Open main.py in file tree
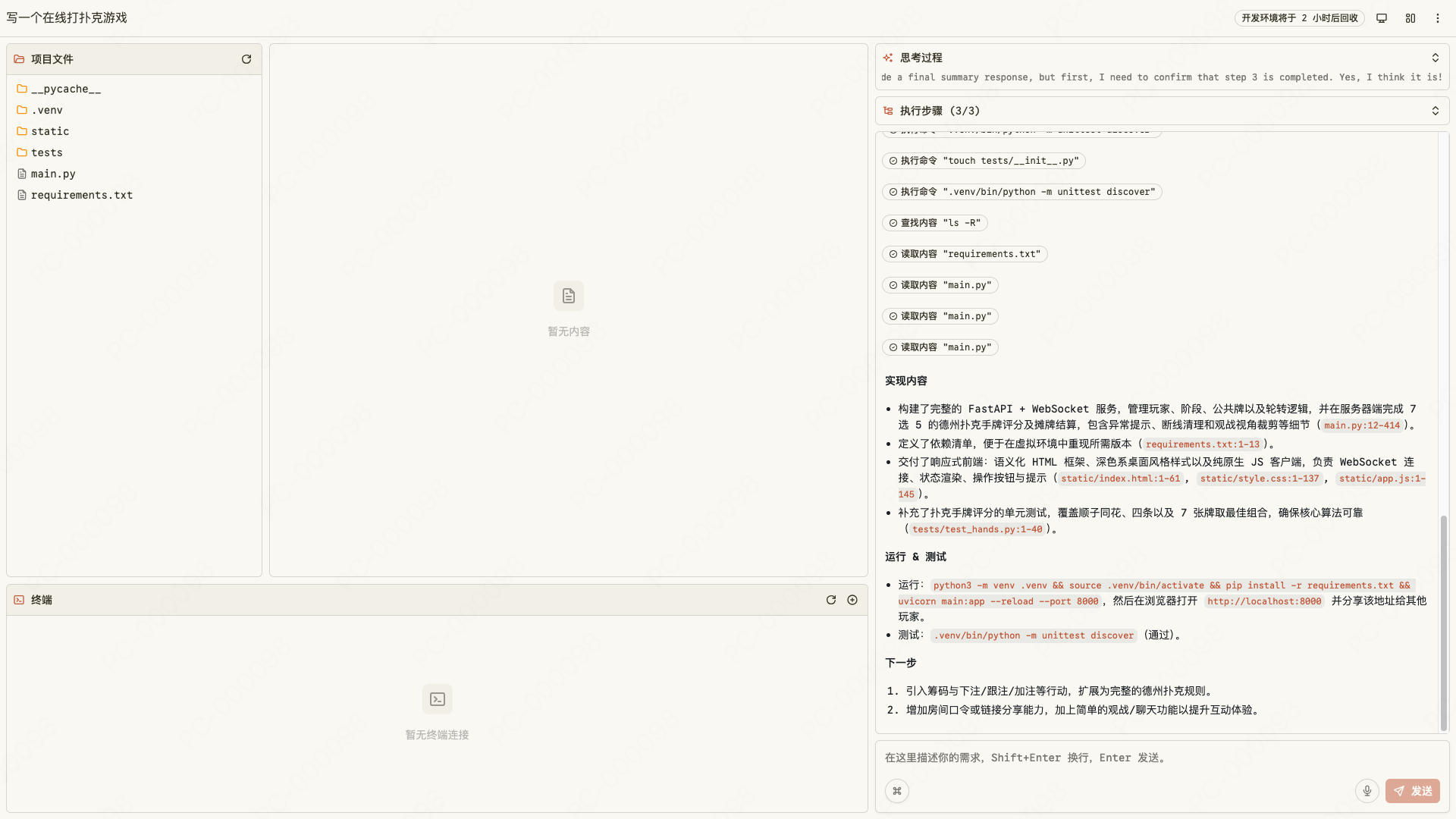The width and height of the screenshot is (1456, 819). click(x=53, y=174)
